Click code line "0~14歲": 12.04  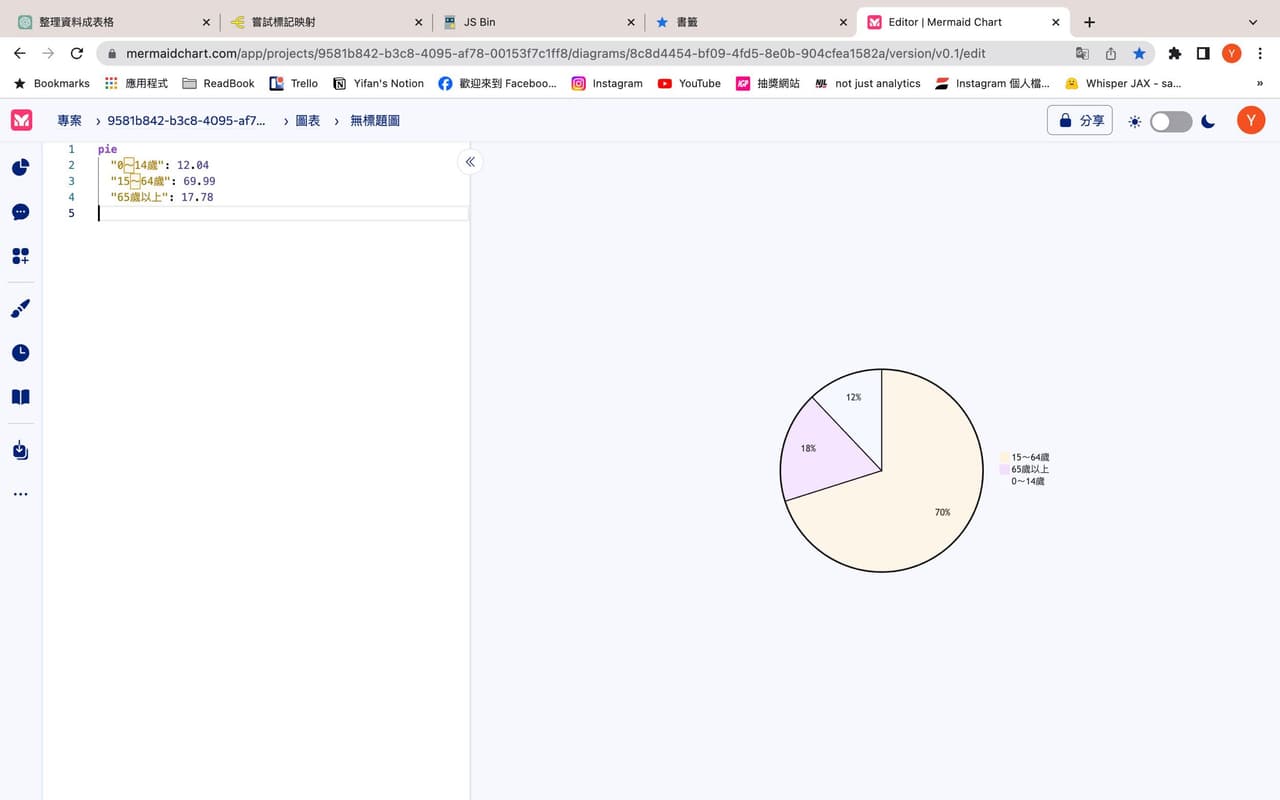tap(160, 165)
